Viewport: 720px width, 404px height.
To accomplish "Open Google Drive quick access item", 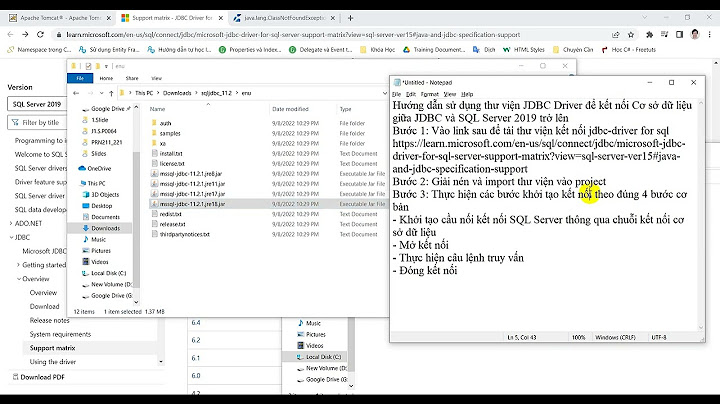I will [x=107, y=109].
